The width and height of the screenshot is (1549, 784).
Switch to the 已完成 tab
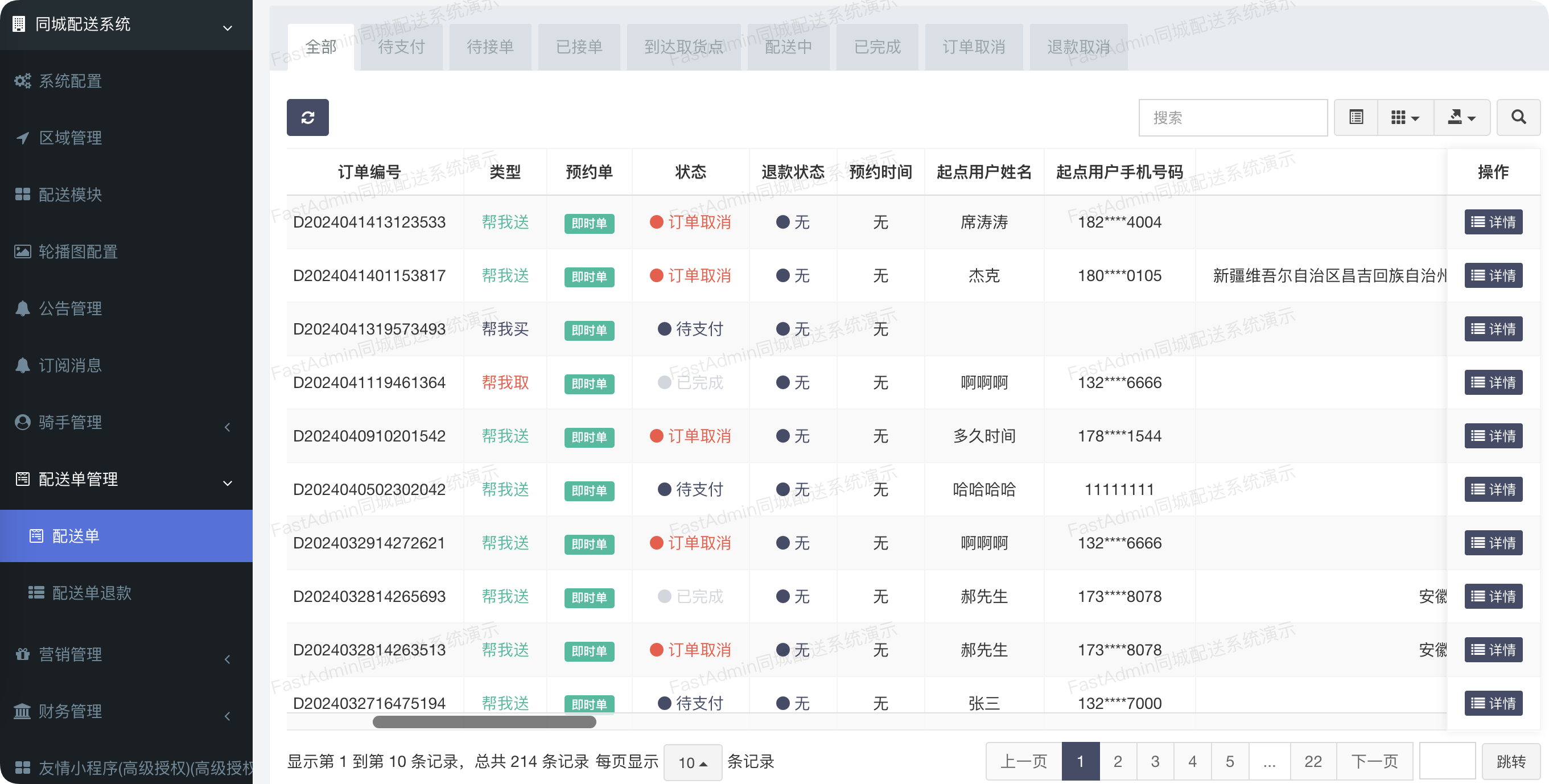(x=877, y=47)
